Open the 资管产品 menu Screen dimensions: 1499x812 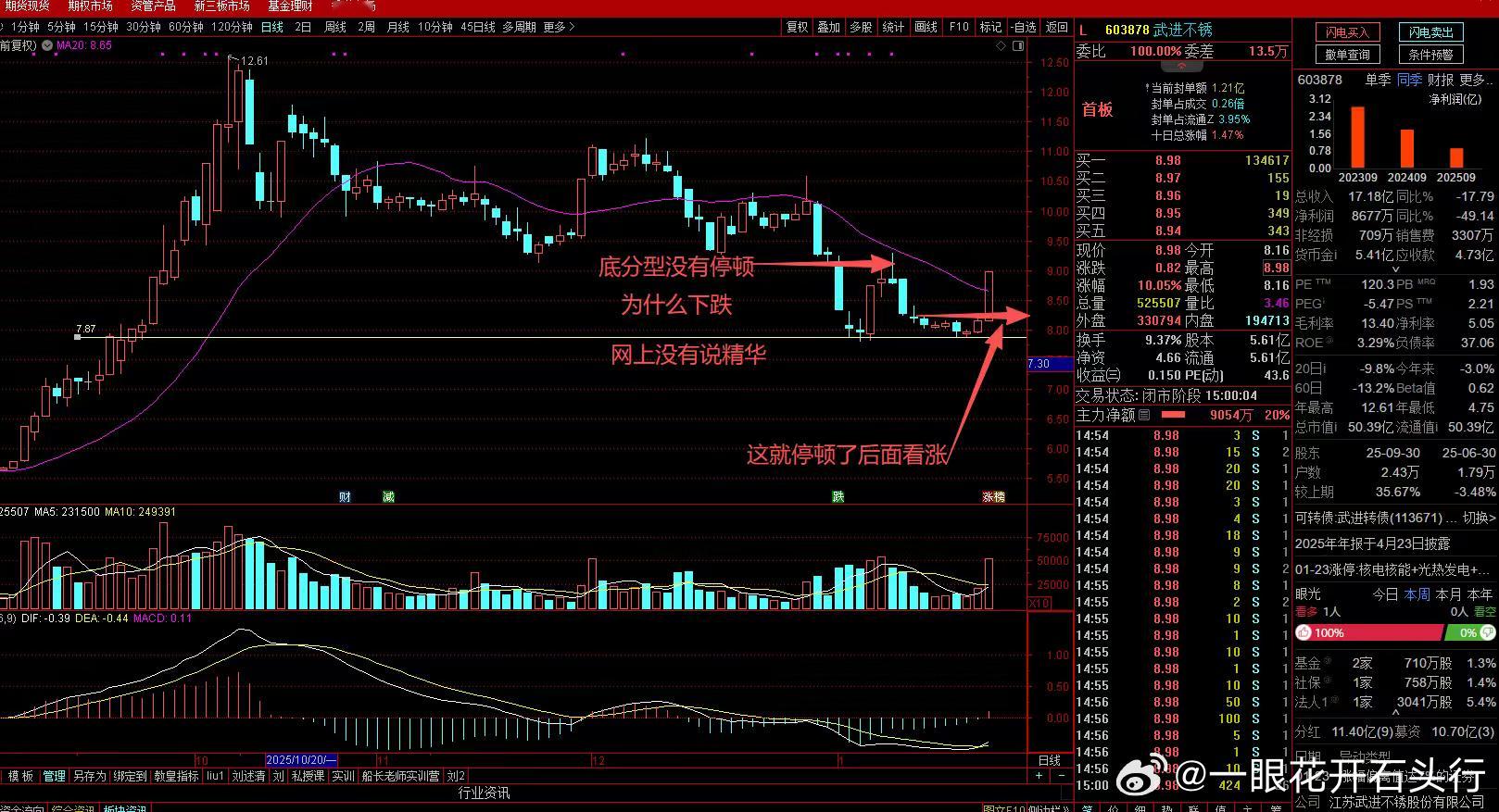pyautogui.click(x=153, y=6)
